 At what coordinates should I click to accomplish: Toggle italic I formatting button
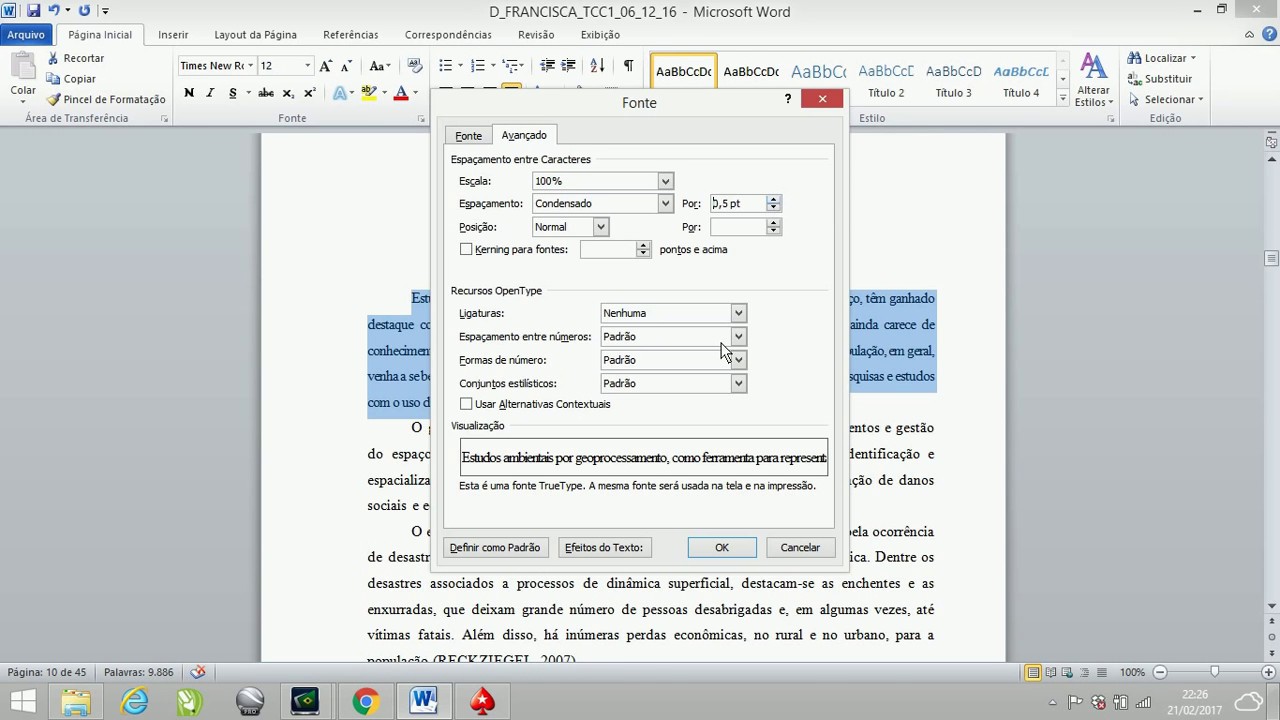coord(210,93)
